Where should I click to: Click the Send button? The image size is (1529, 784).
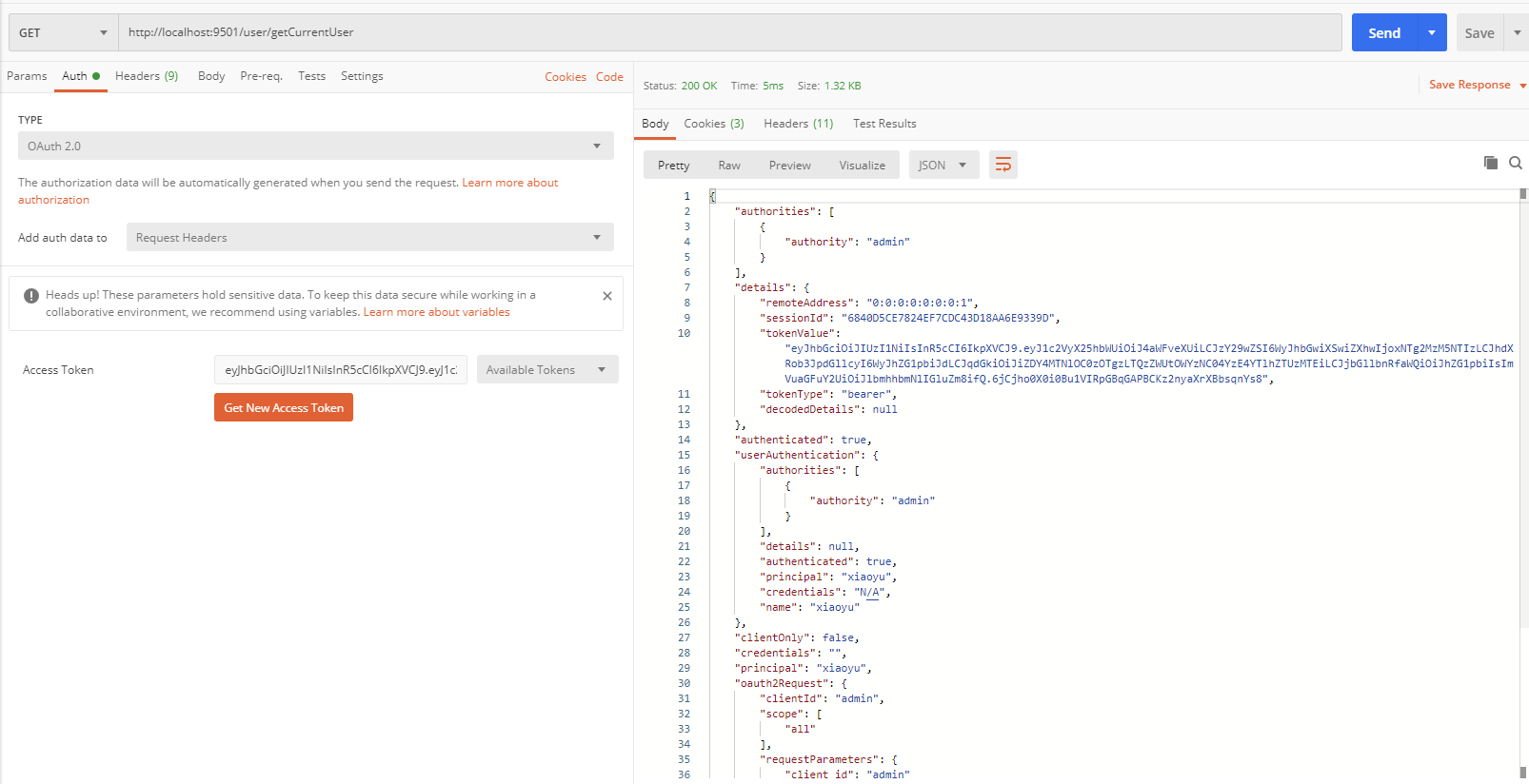(x=1384, y=32)
